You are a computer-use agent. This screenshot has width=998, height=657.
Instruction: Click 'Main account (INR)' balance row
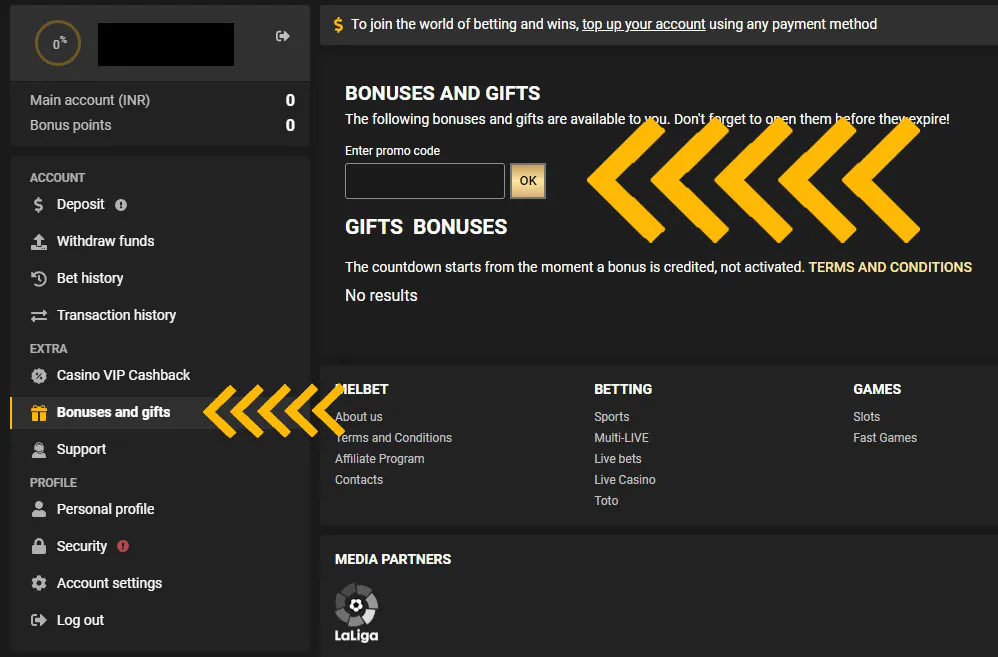pos(162,101)
